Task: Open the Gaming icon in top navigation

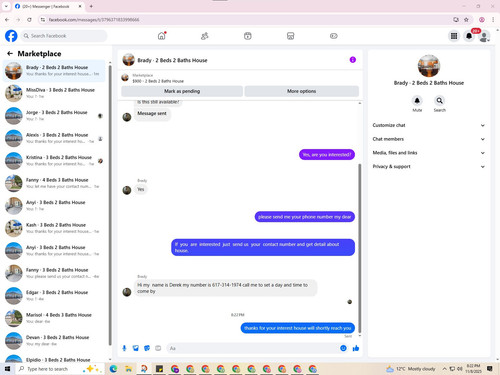Action: [x=334, y=36]
